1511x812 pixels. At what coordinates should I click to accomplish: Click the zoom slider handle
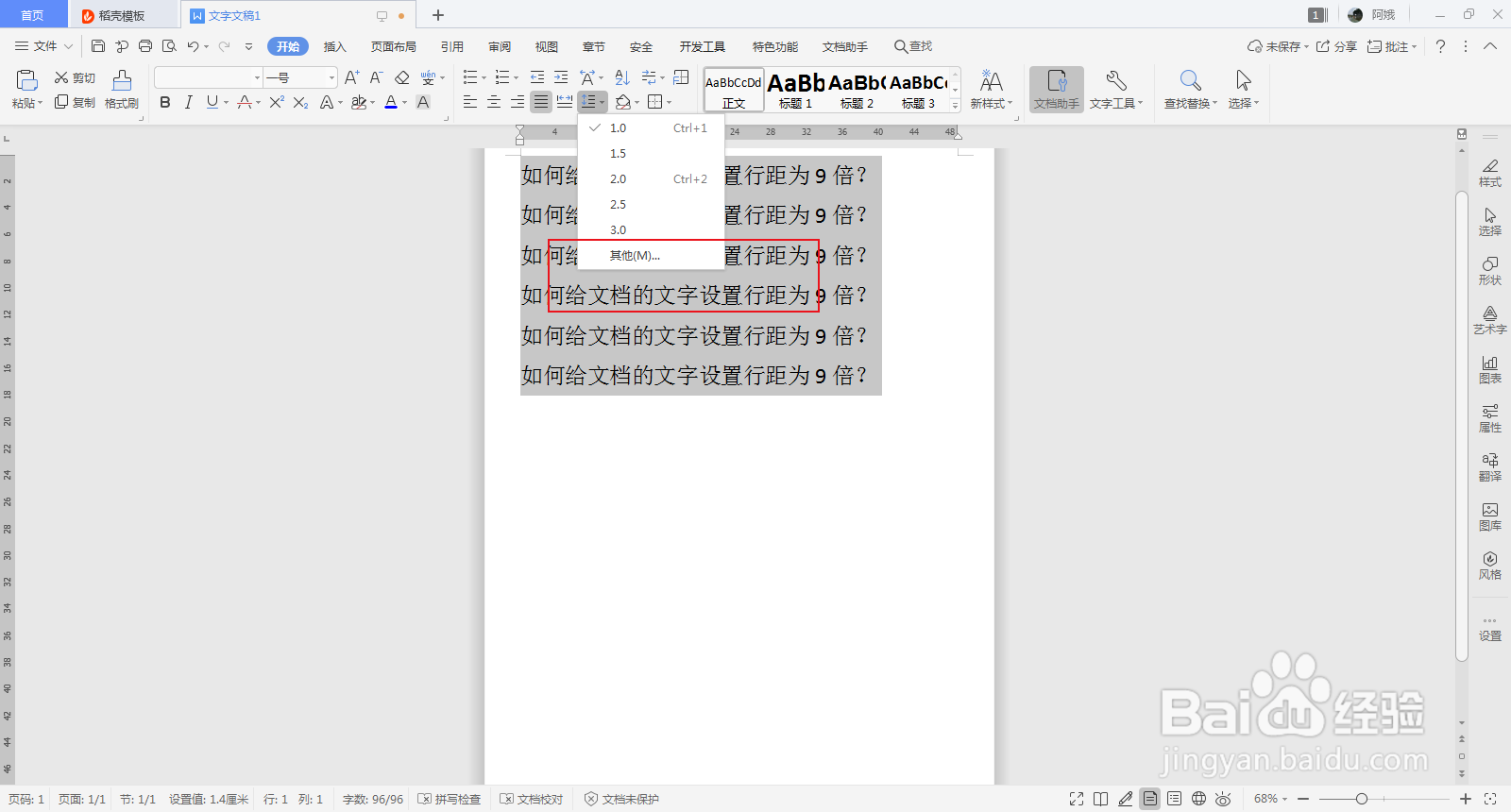click(x=1362, y=799)
